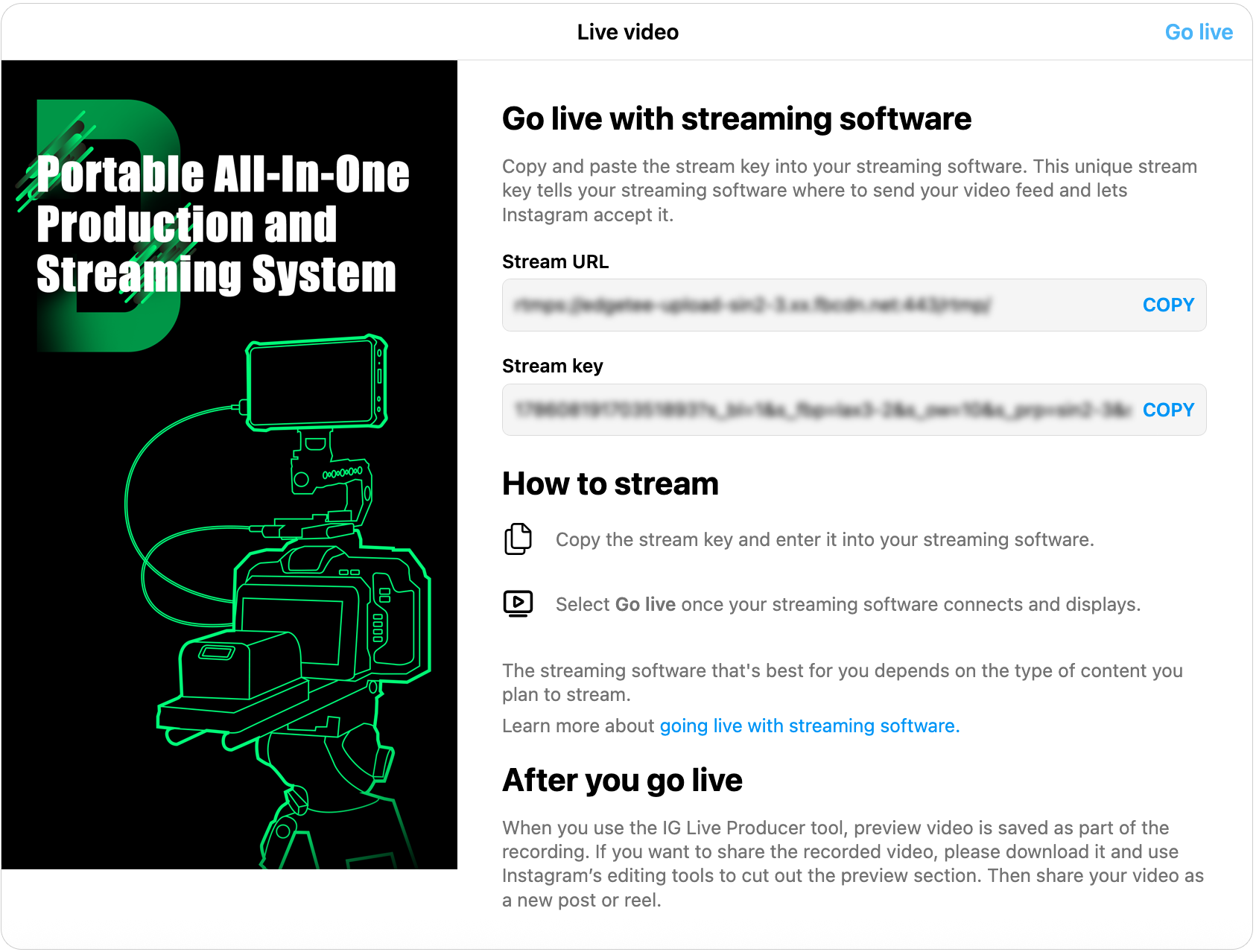1259x952 pixels.
Task: Copy the Stream key
Action: [x=1168, y=410]
